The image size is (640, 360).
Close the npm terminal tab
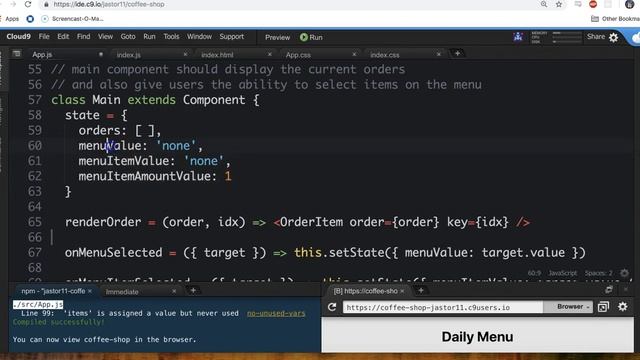[x=90, y=291]
